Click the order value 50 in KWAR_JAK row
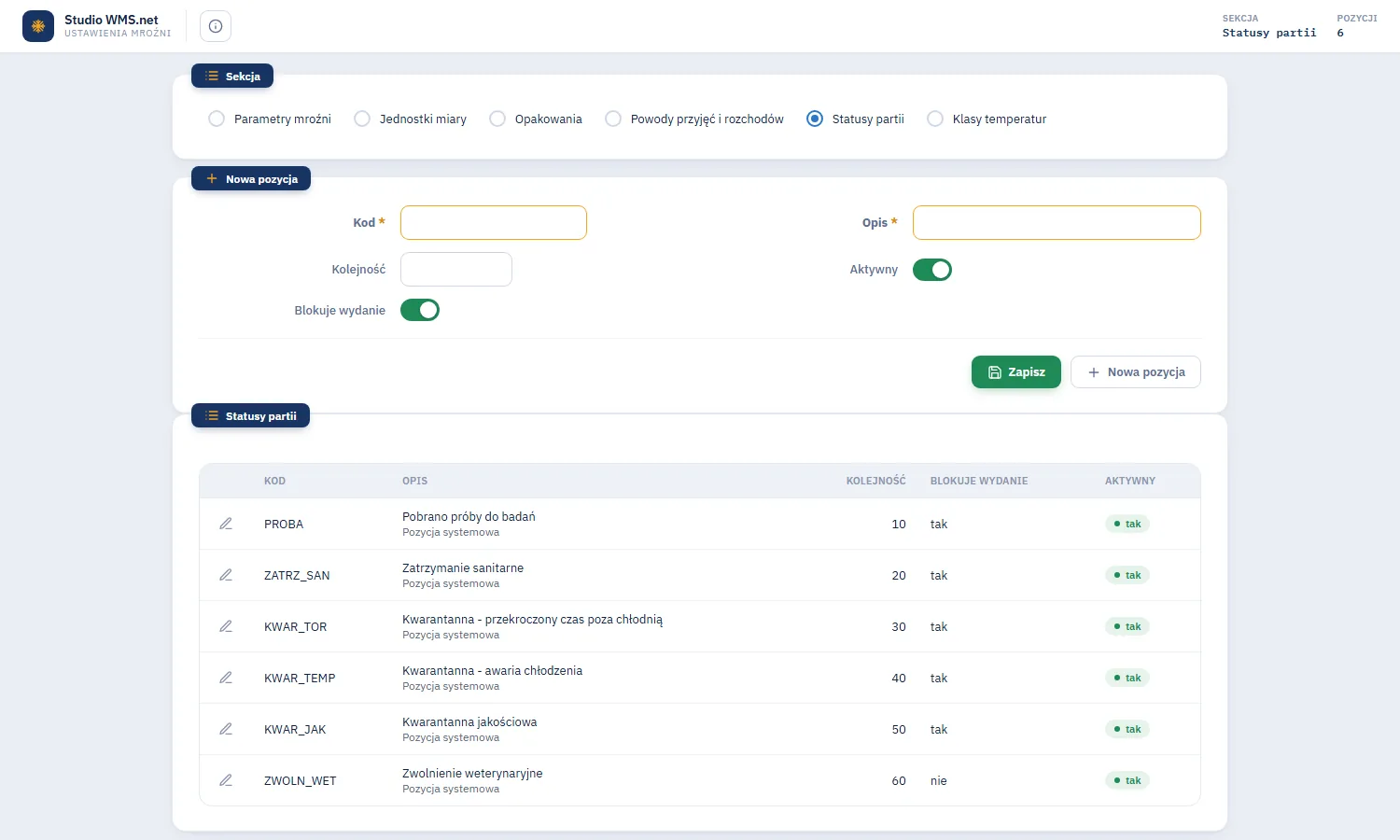This screenshot has height=840, width=1400. pyautogui.click(x=899, y=729)
